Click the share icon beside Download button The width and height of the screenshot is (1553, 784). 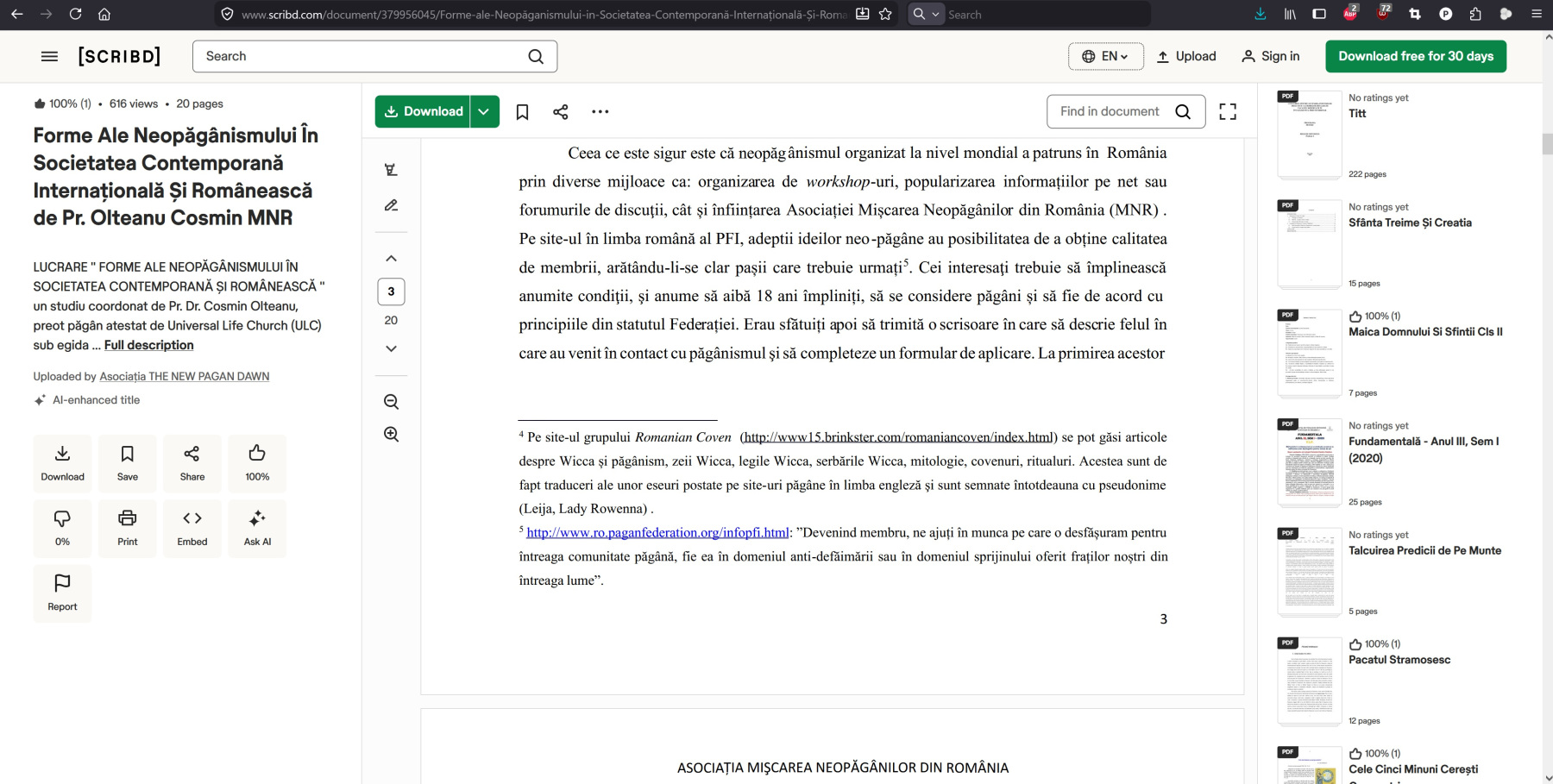561,111
